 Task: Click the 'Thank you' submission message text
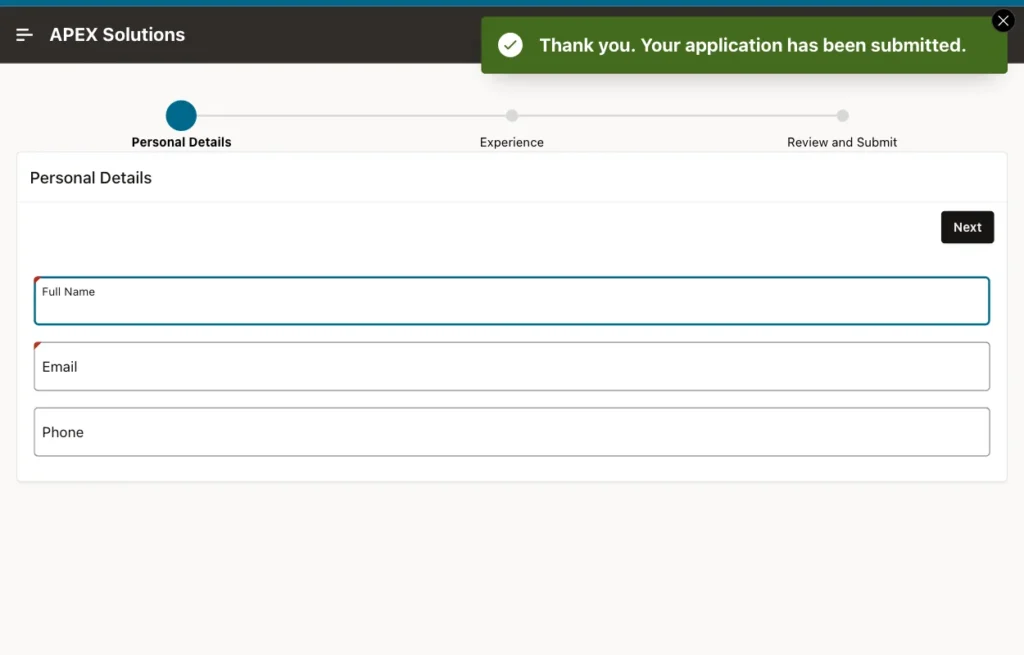click(752, 45)
